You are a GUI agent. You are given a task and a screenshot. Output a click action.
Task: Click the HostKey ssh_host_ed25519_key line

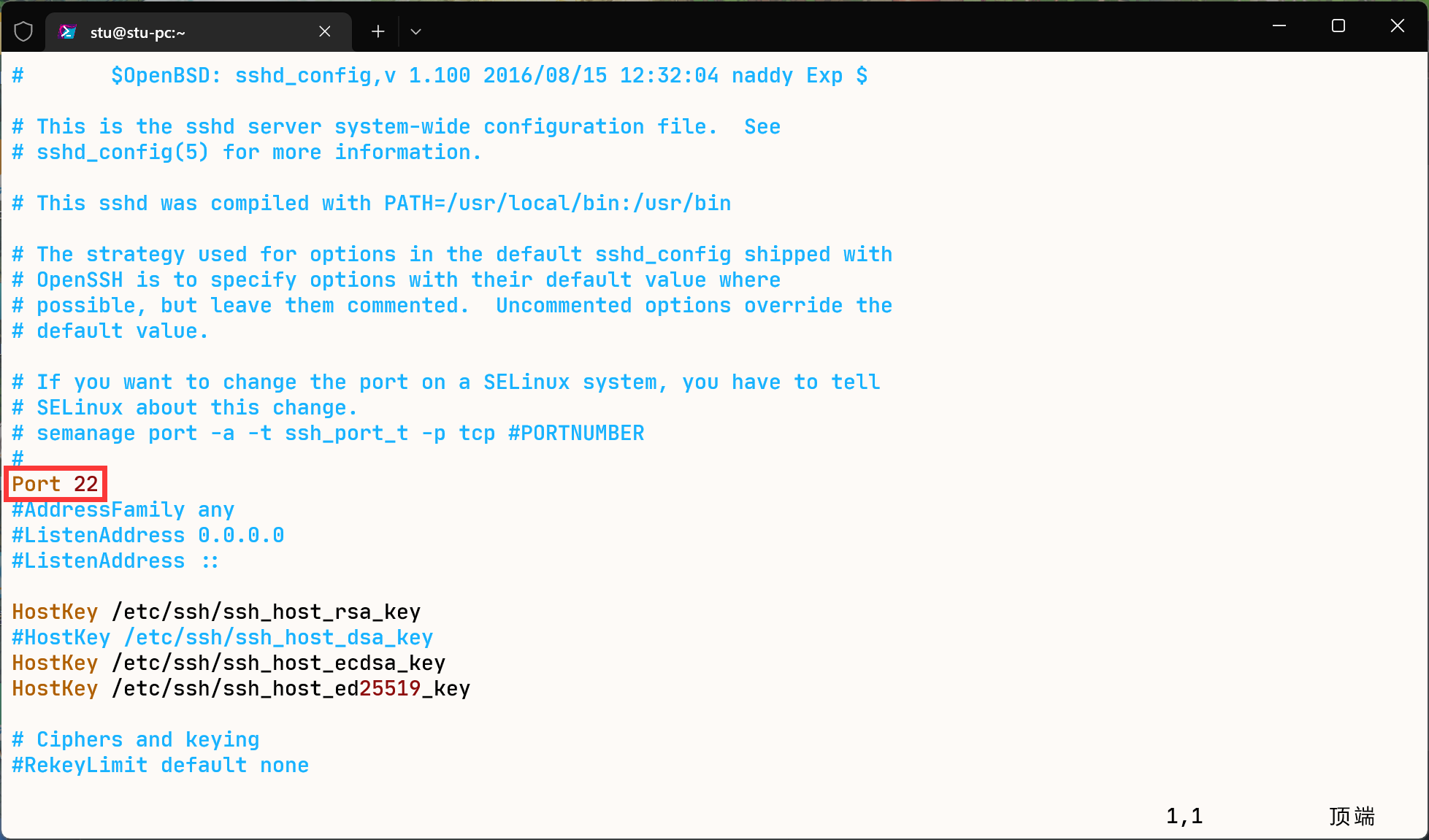240,688
